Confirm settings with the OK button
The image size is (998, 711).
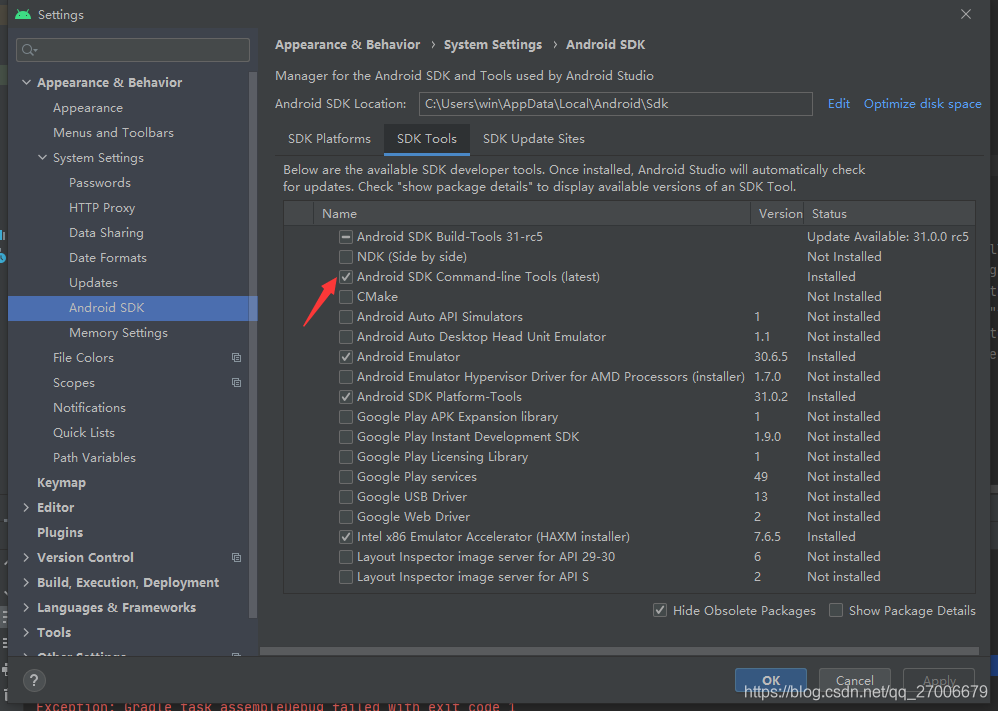click(771, 680)
